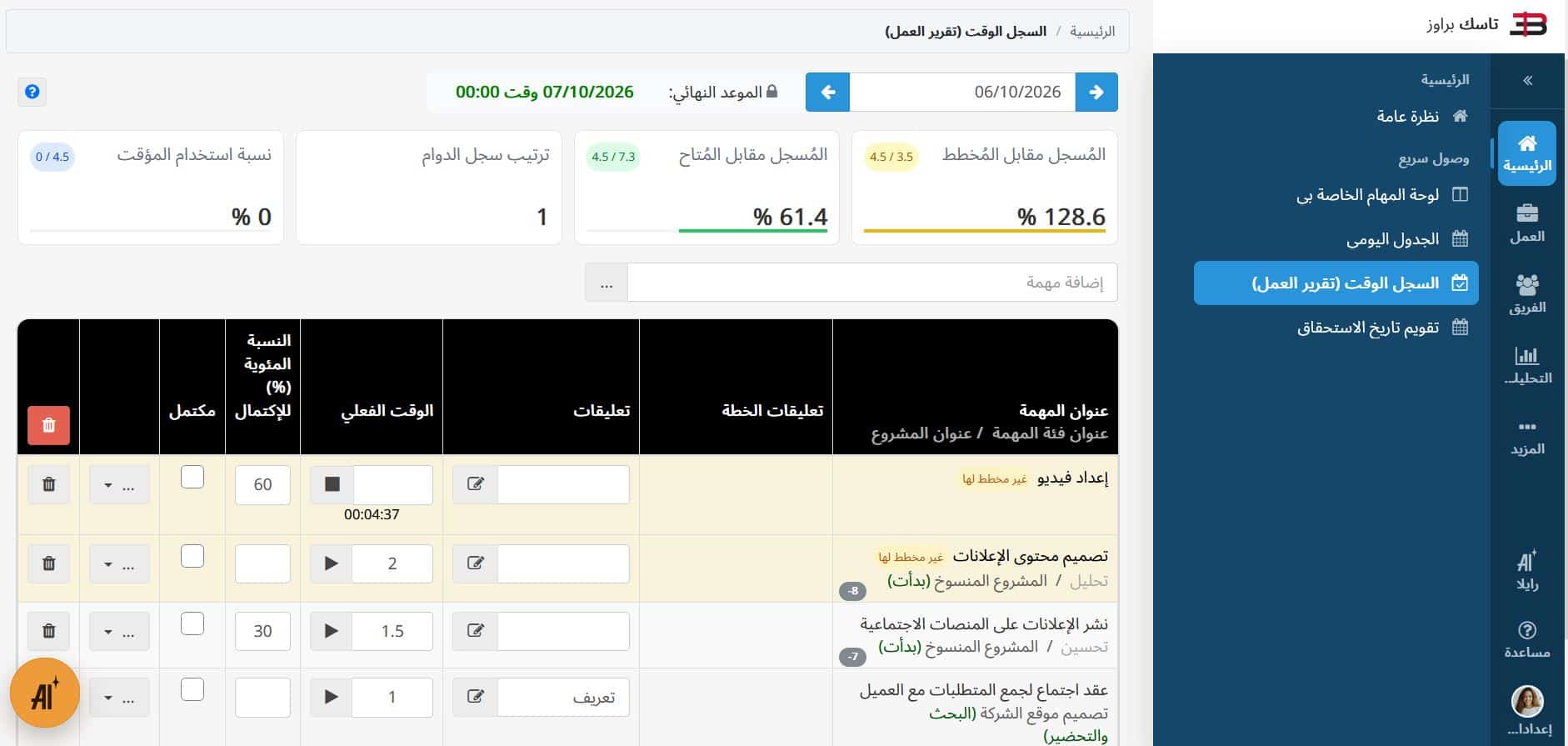Mark تصميم محتوى الإعلانات as completed
The height and width of the screenshot is (746, 1568).
[x=192, y=556]
